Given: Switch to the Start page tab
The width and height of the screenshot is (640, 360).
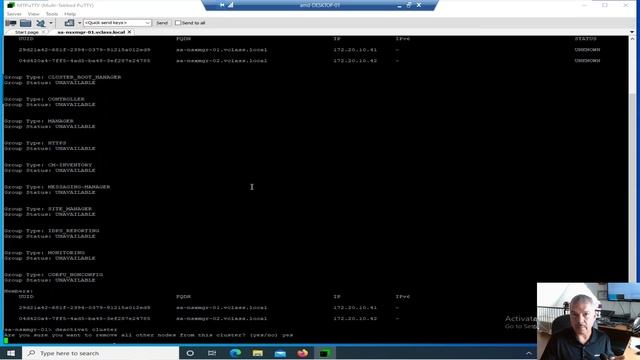Looking at the screenshot, I should click(27, 32).
